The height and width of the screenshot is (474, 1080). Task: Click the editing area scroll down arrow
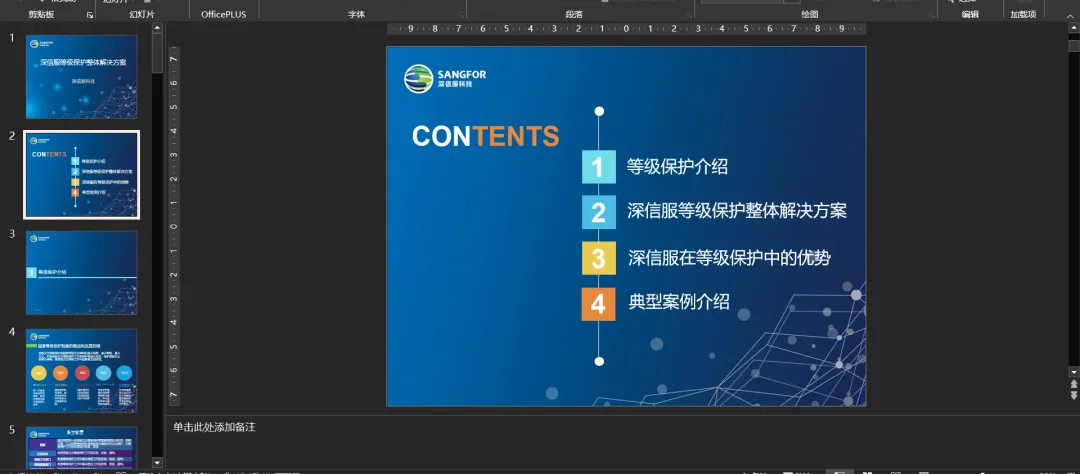point(1074,371)
